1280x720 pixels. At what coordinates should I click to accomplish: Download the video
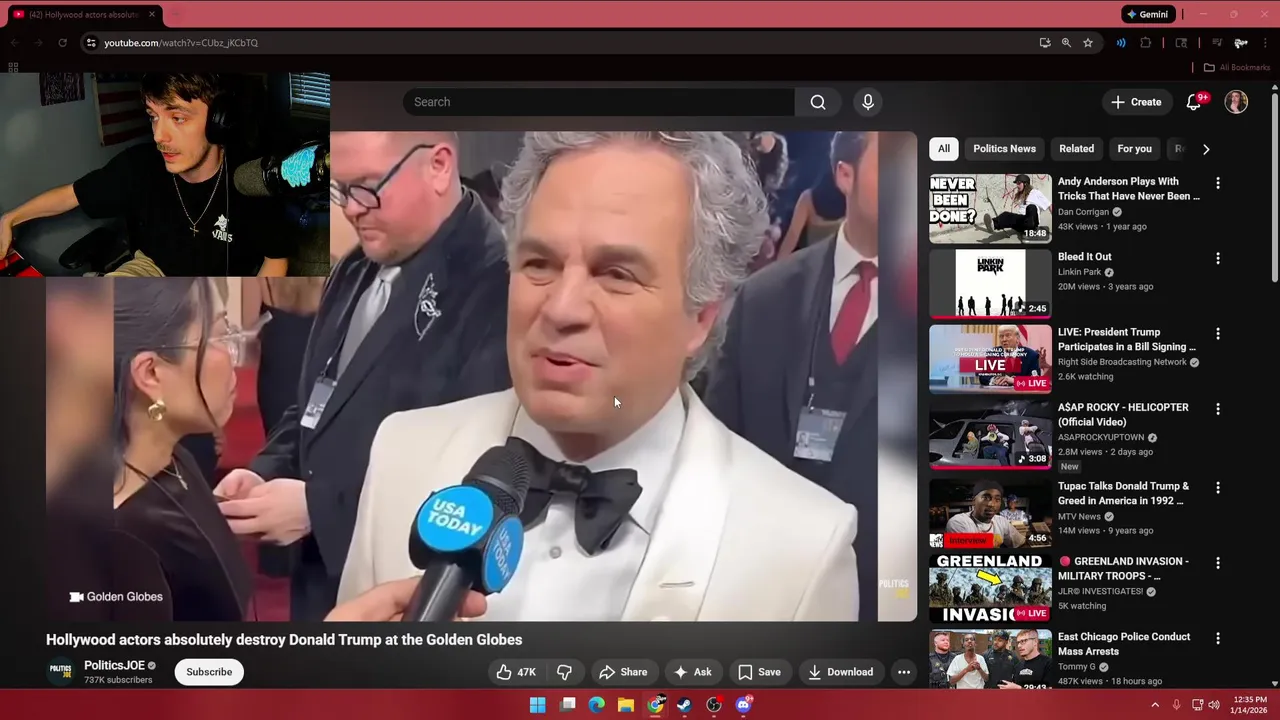pyautogui.click(x=840, y=672)
